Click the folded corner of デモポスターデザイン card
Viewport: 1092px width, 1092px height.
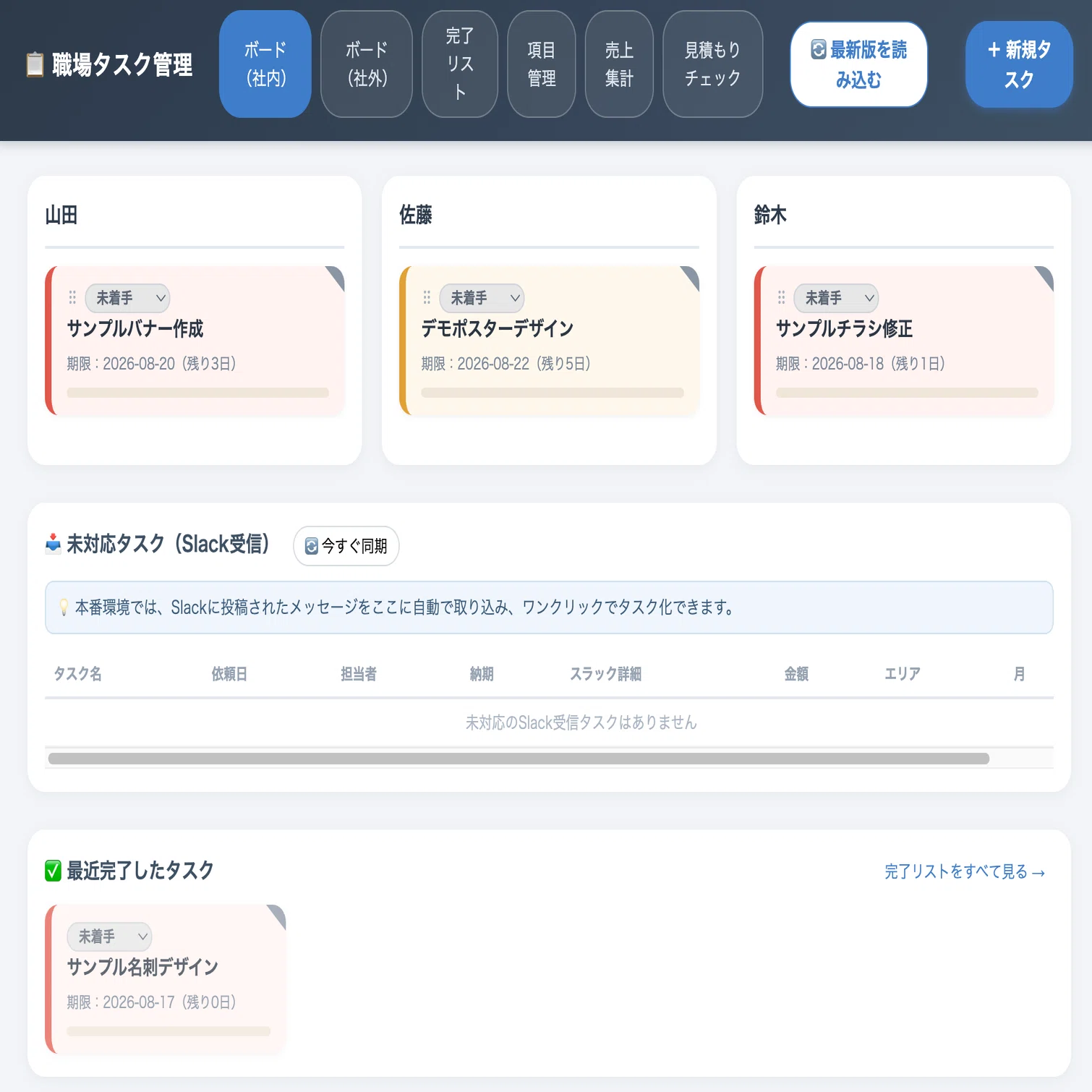(x=692, y=276)
